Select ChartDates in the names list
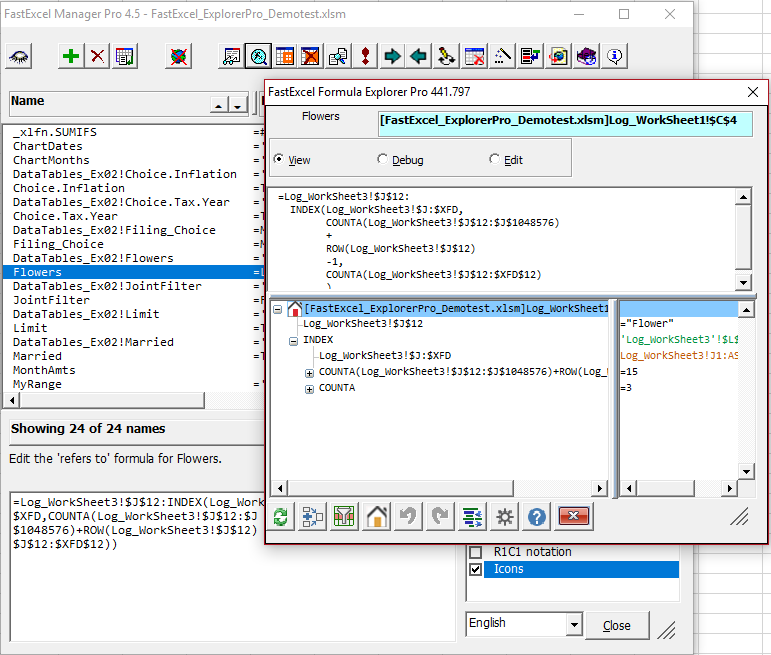This screenshot has width=771, height=655. point(48,146)
